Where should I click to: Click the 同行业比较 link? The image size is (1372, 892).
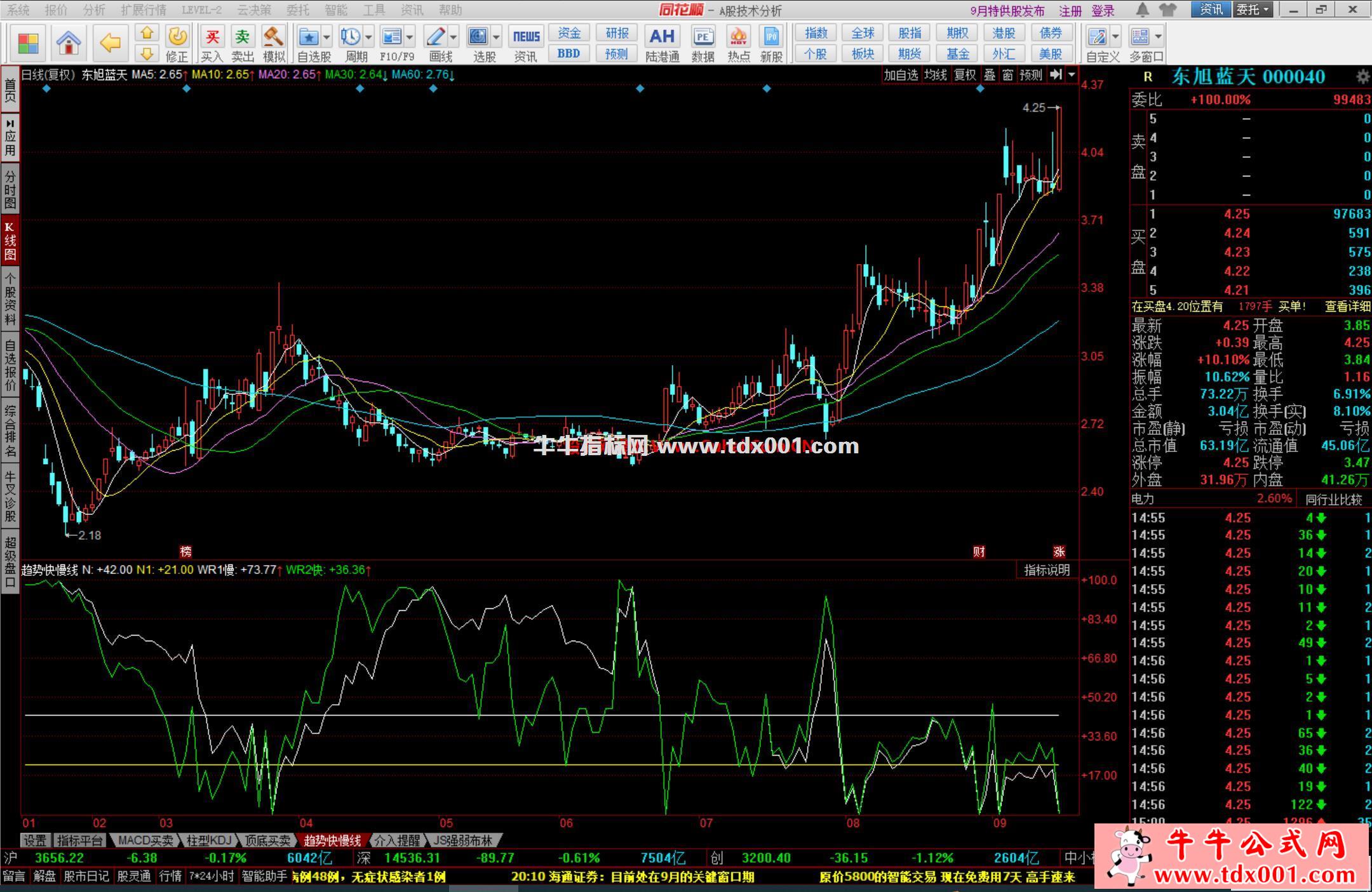point(1334,500)
